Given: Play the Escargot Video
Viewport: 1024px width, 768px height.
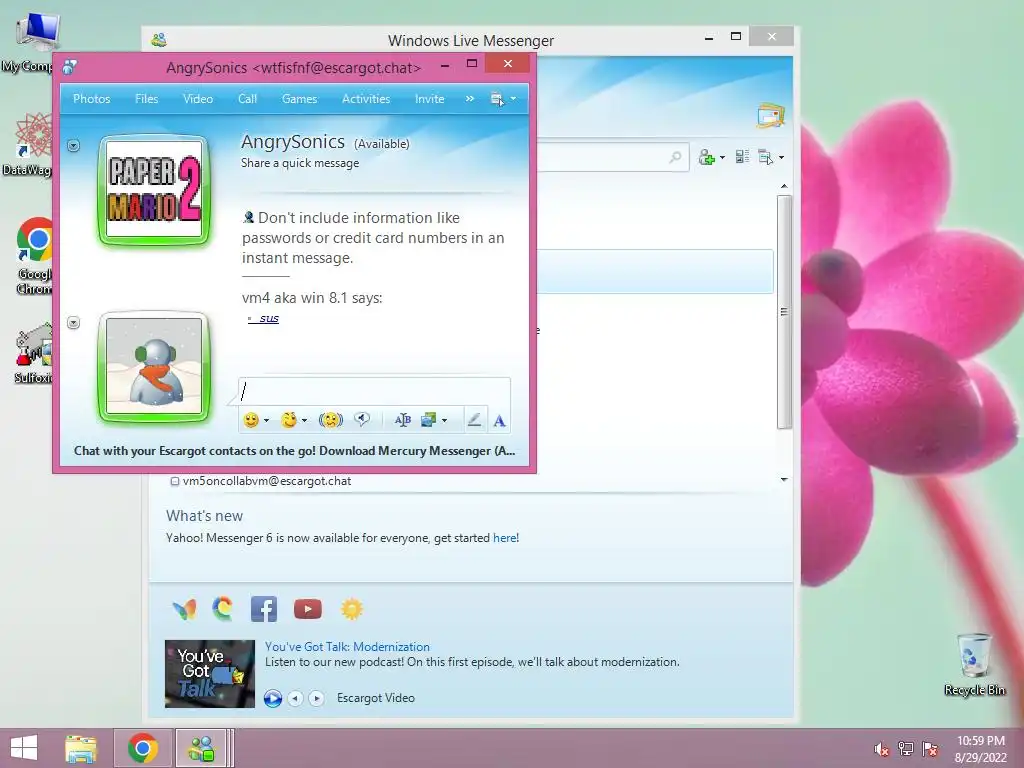Looking at the screenshot, I should pyautogui.click(x=273, y=698).
